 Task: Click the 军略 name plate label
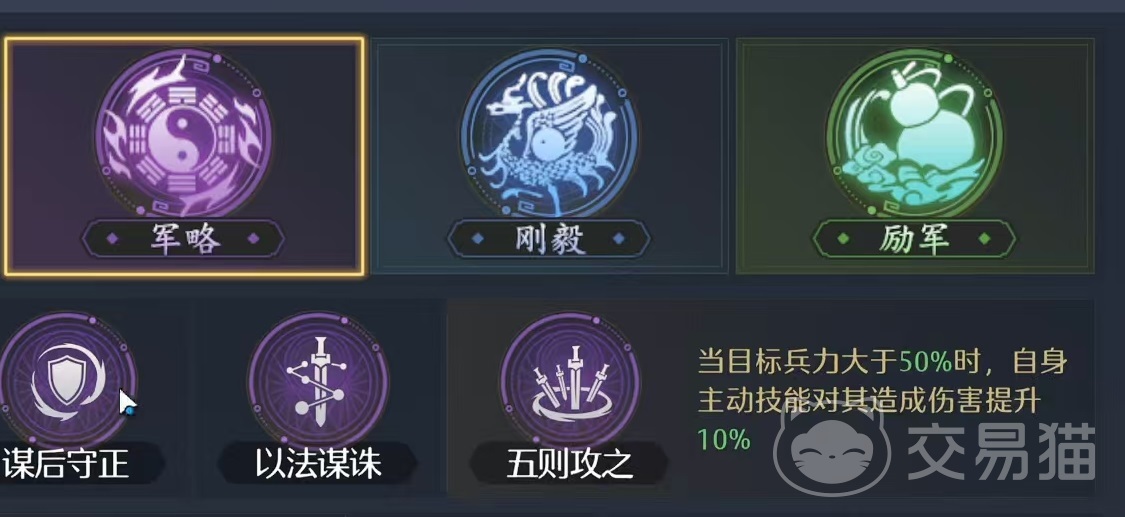point(184,239)
